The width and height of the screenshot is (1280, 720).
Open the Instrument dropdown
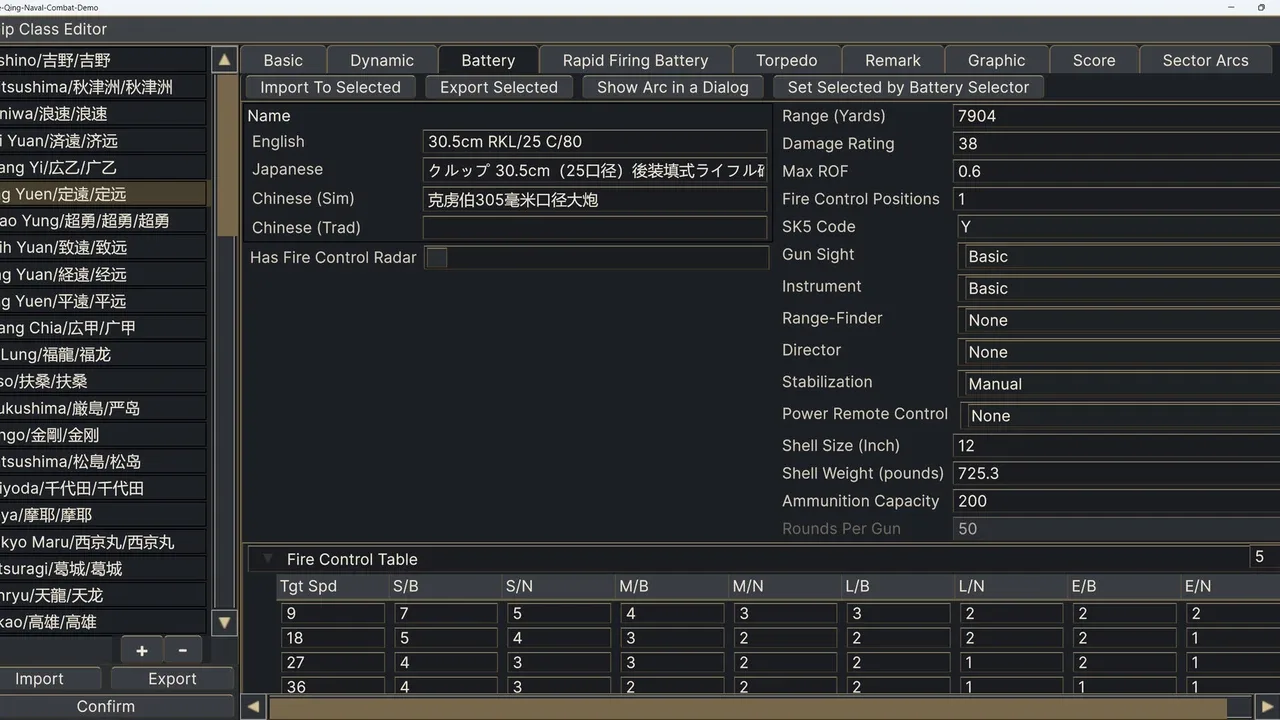(1119, 289)
